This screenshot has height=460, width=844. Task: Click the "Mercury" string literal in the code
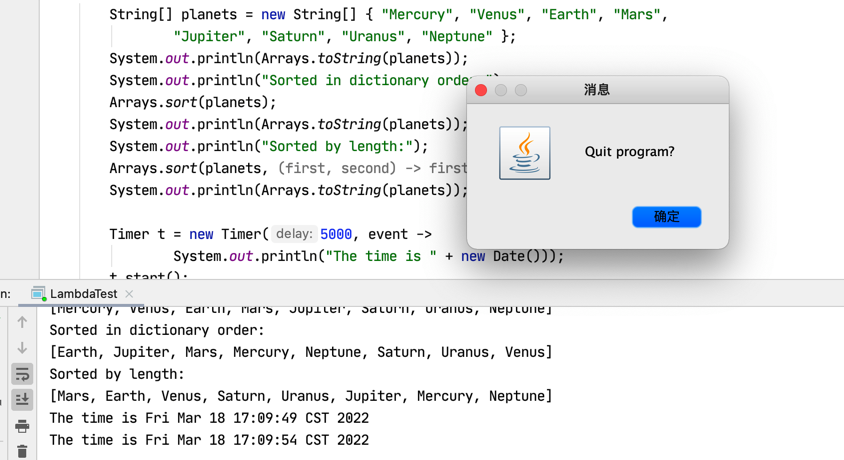pos(417,15)
